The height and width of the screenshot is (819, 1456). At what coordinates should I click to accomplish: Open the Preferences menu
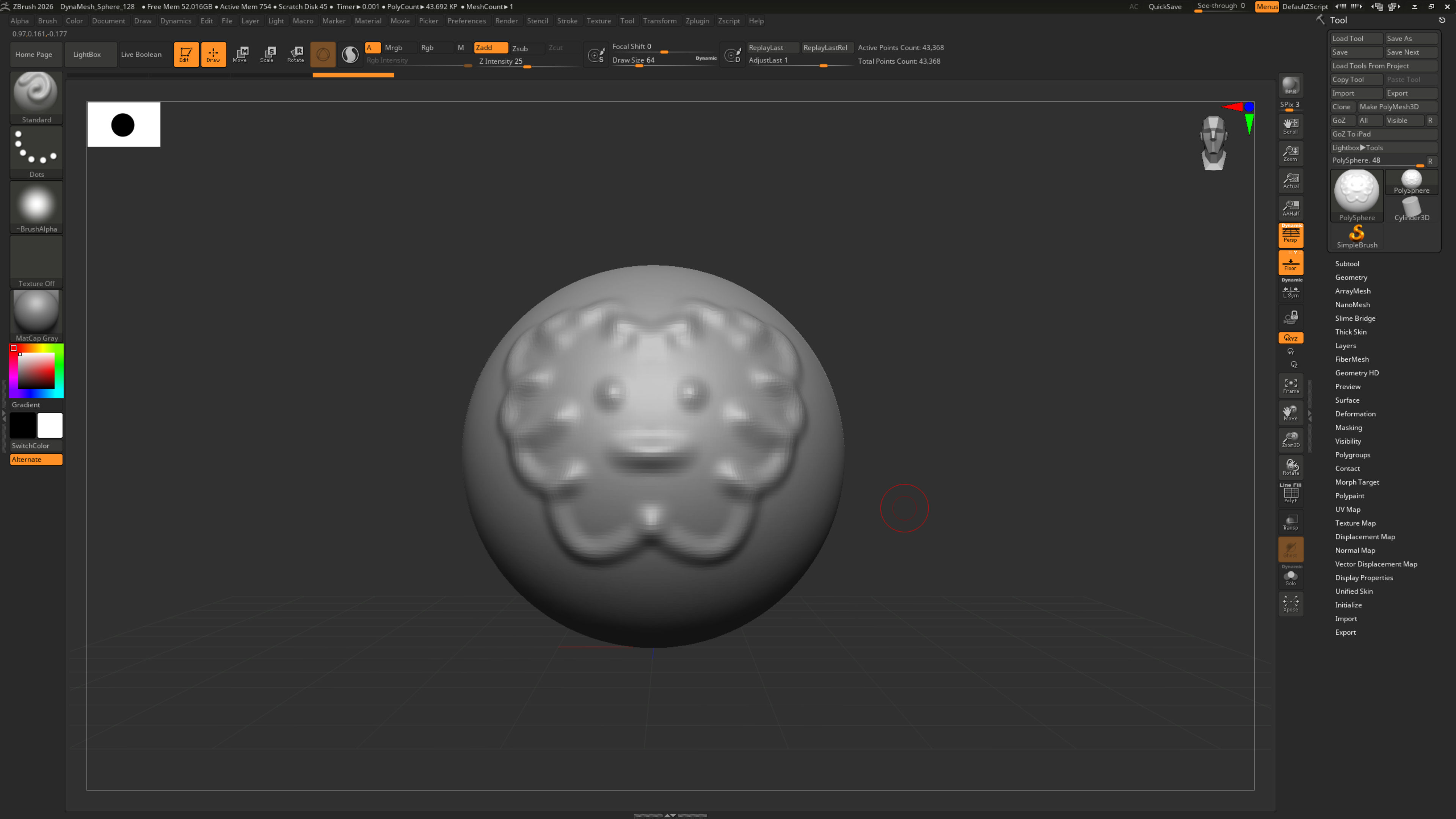click(x=466, y=21)
